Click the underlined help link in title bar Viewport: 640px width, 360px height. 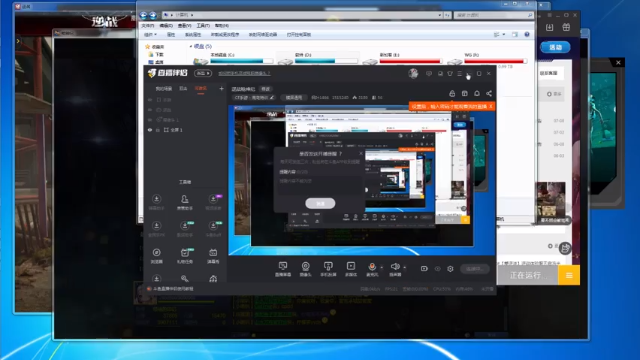click(x=244, y=73)
